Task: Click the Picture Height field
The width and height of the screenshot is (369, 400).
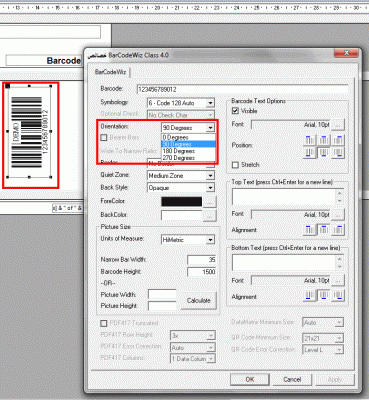Action: tap(162, 306)
